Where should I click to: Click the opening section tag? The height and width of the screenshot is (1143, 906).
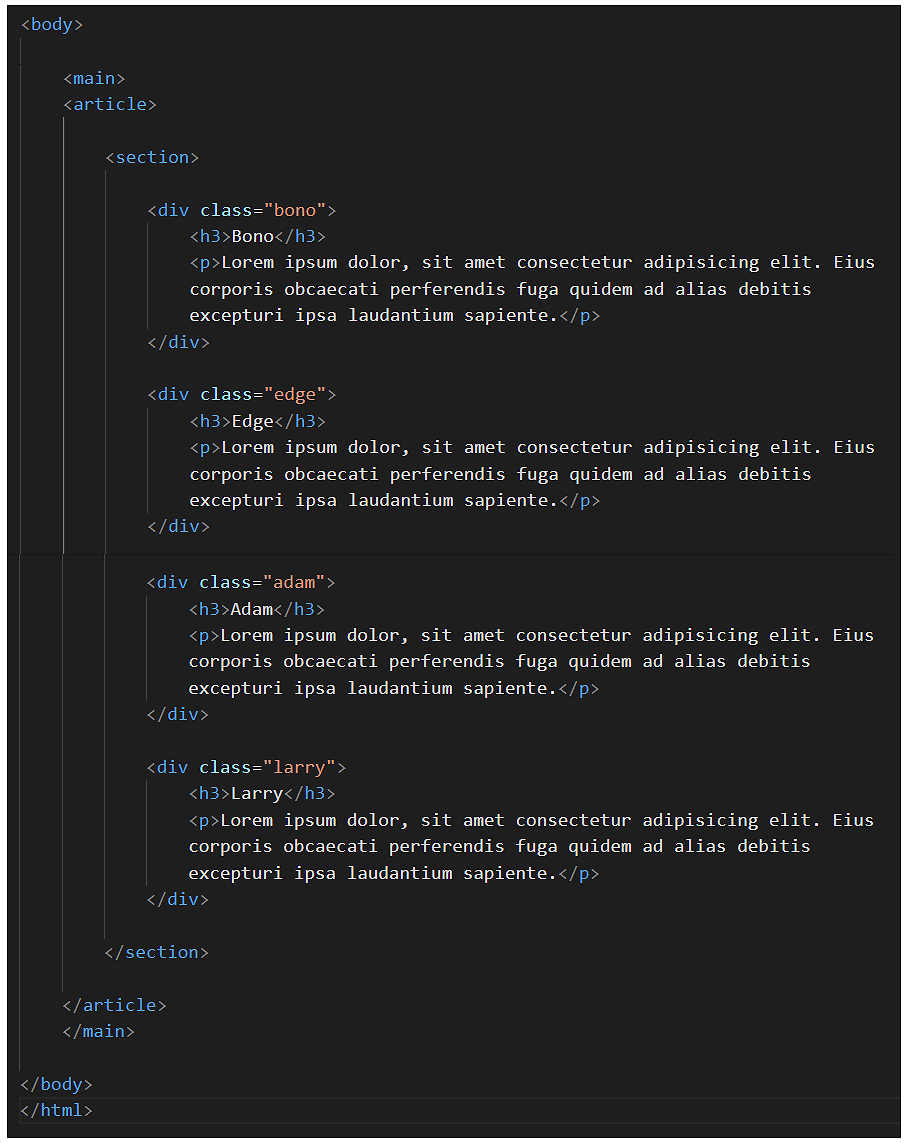click(x=152, y=157)
